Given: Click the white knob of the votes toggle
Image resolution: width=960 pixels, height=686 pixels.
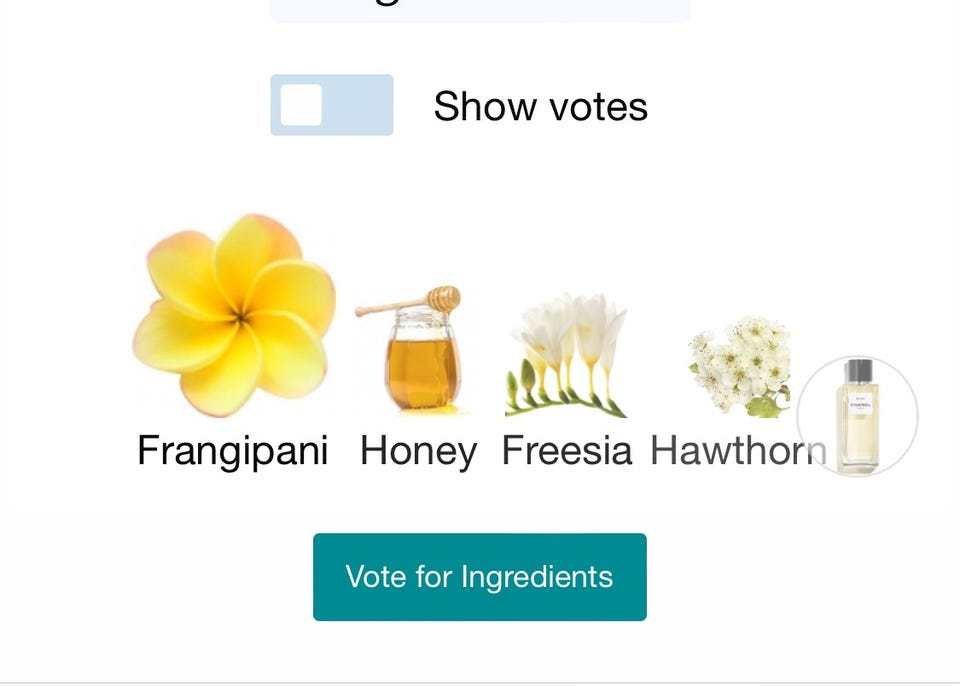Looking at the screenshot, I should click(301, 105).
